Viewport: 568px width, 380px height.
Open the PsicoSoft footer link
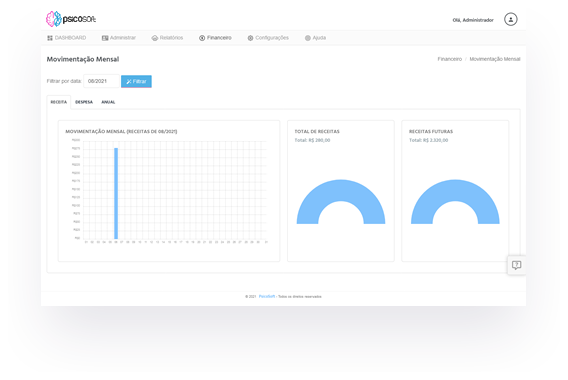click(267, 296)
